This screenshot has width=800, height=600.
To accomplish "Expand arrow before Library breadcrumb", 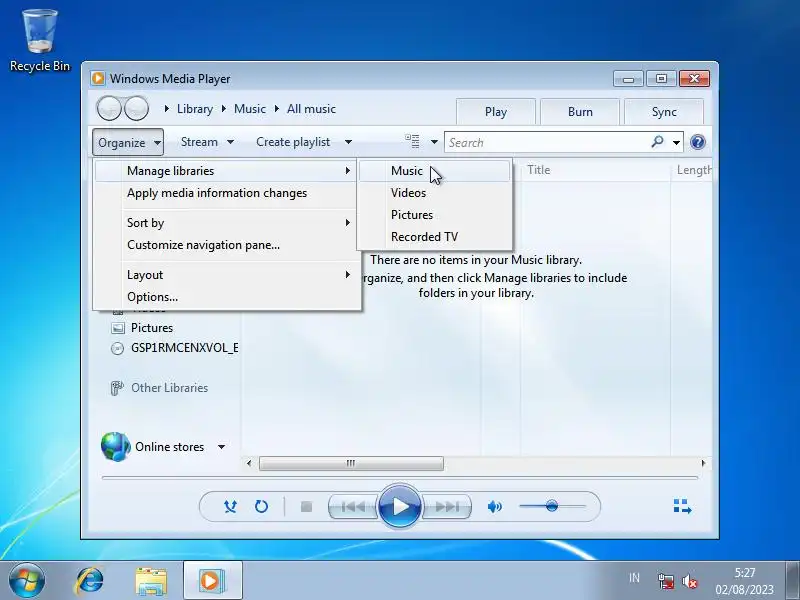I will tap(167, 109).
